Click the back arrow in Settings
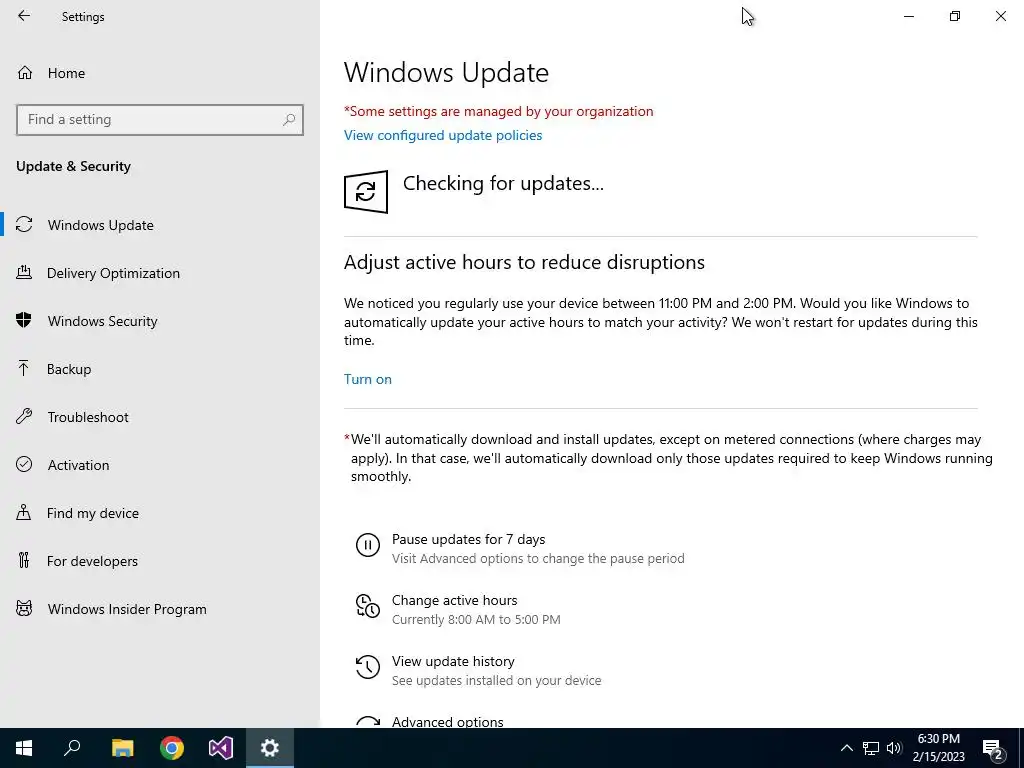 point(24,16)
